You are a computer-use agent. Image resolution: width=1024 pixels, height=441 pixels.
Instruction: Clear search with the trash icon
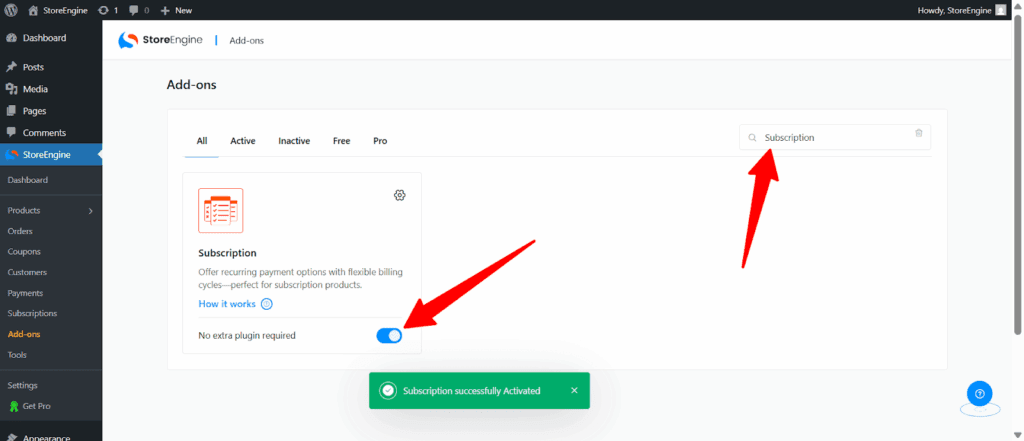919,133
